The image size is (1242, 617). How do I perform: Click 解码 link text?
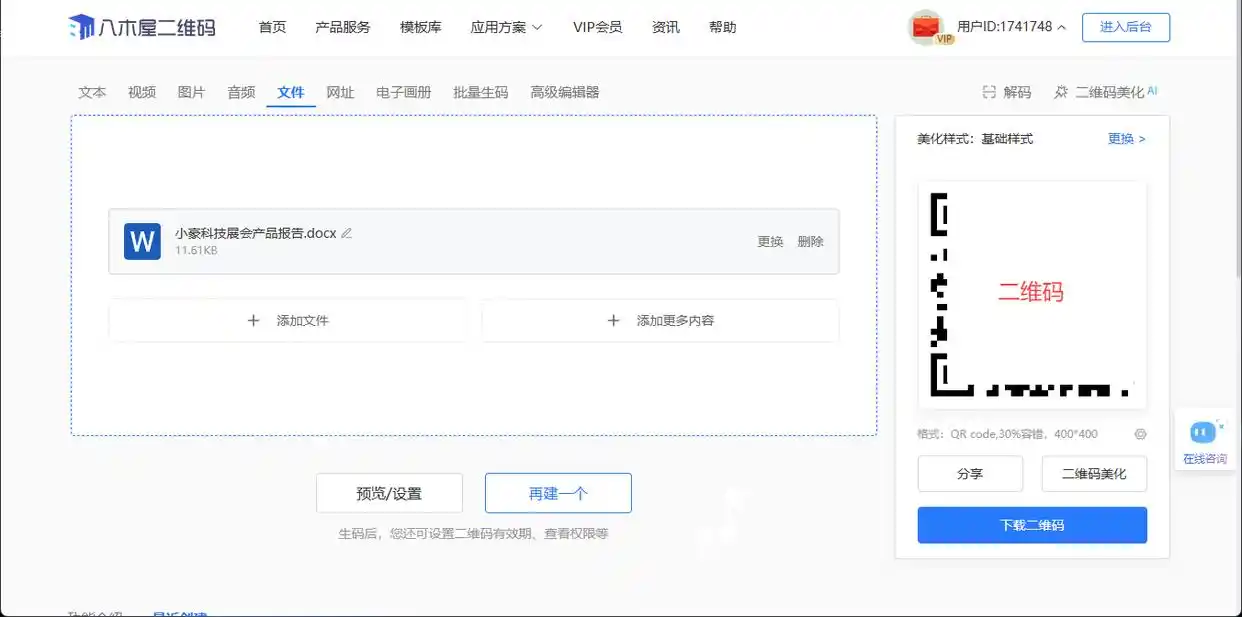1017,92
